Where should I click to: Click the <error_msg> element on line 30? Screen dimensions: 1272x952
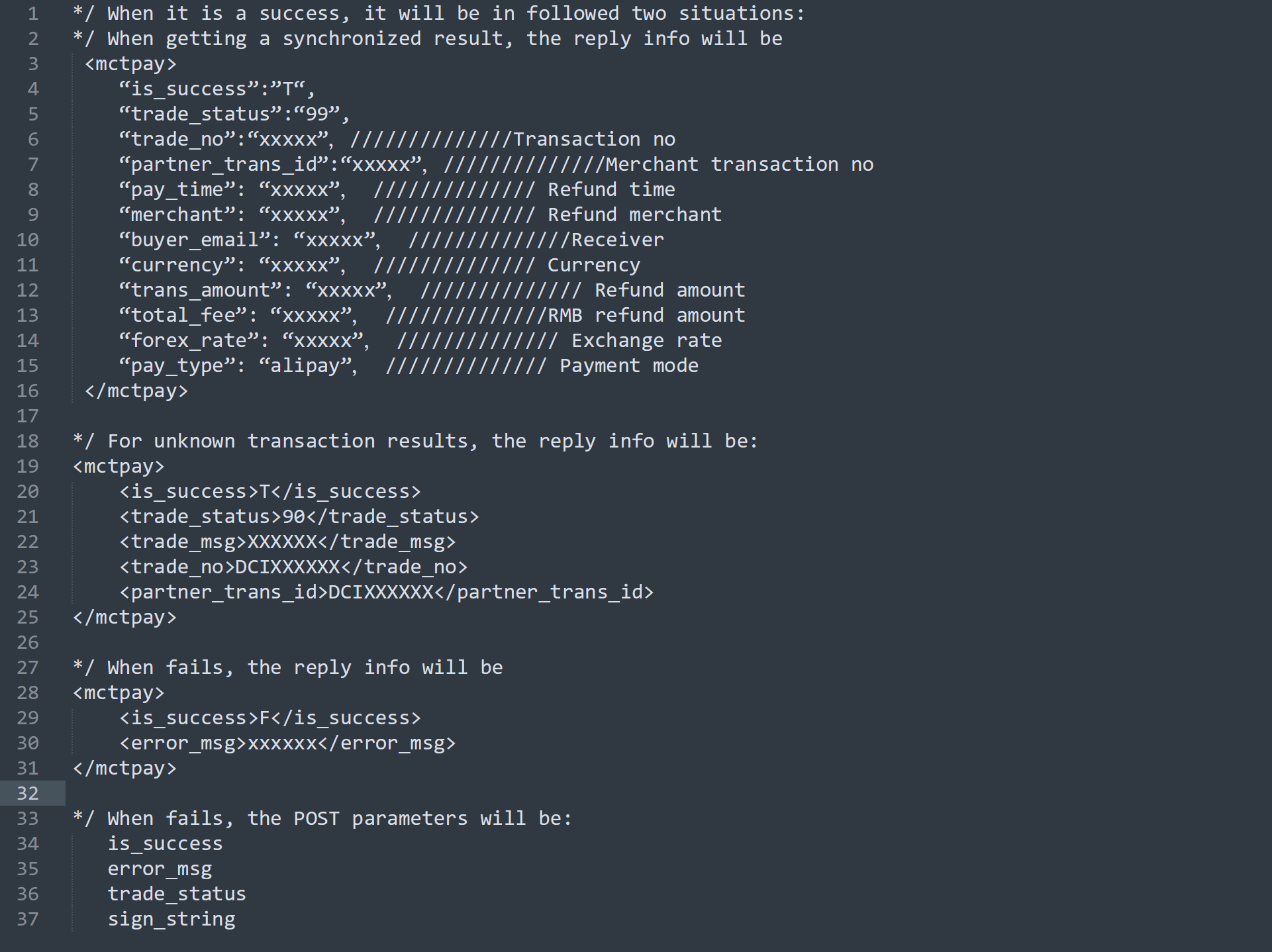287,743
